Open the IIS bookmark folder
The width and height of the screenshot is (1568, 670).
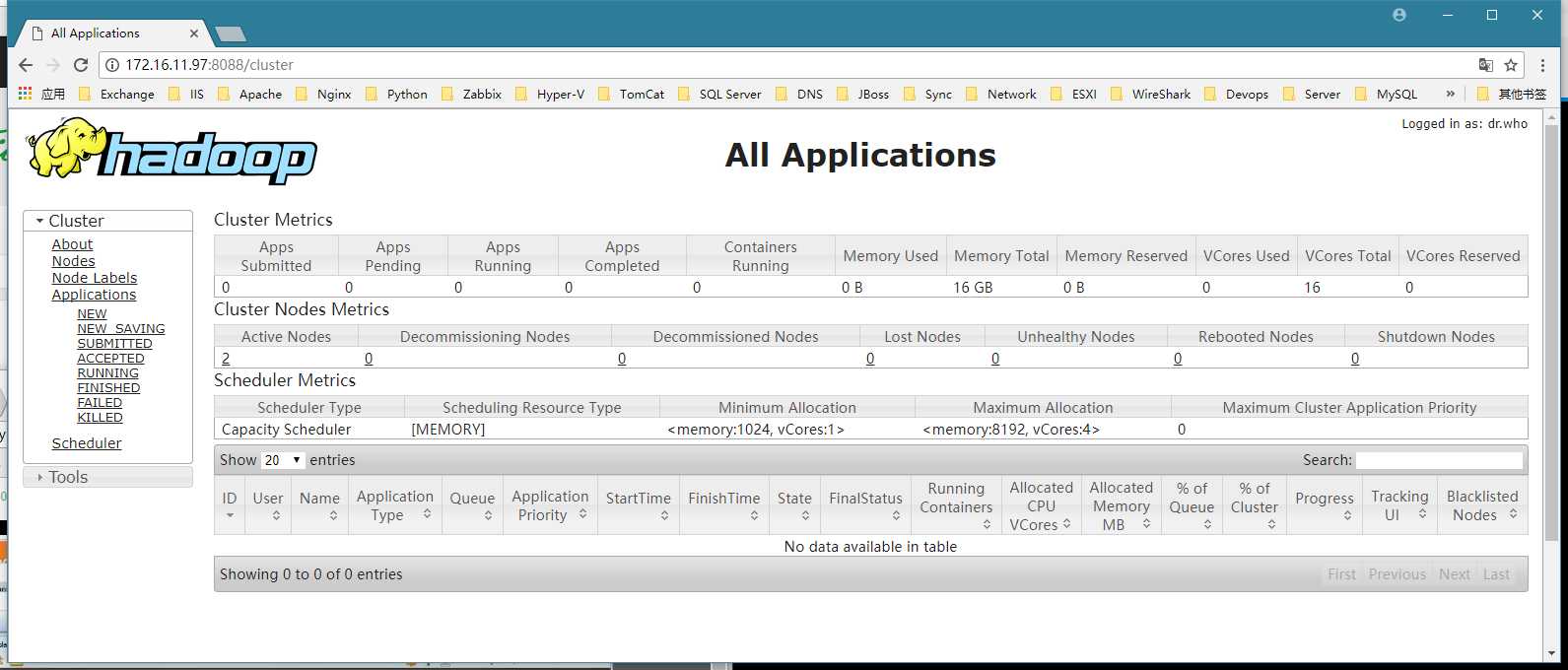(x=186, y=94)
